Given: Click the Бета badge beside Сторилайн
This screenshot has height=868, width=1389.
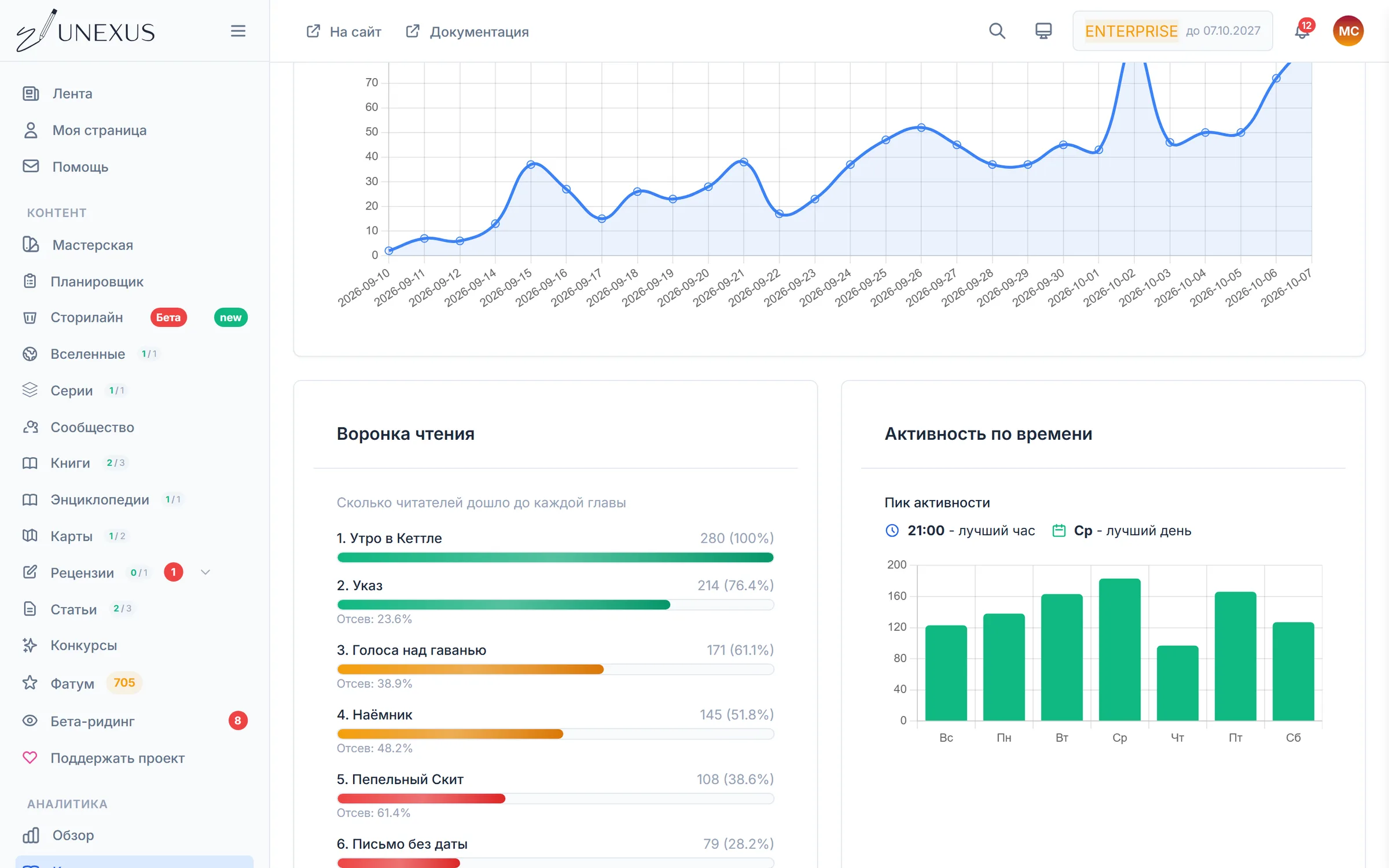Looking at the screenshot, I should click(168, 317).
